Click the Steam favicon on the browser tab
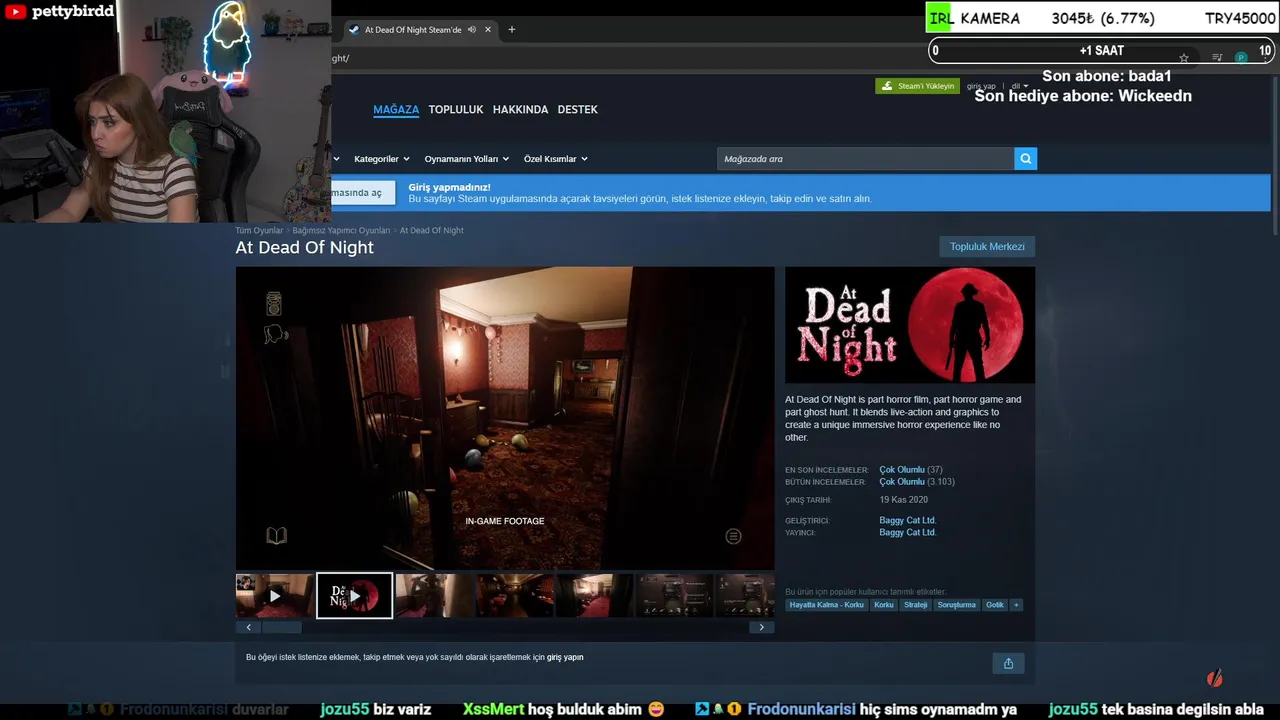 pyautogui.click(x=354, y=30)
